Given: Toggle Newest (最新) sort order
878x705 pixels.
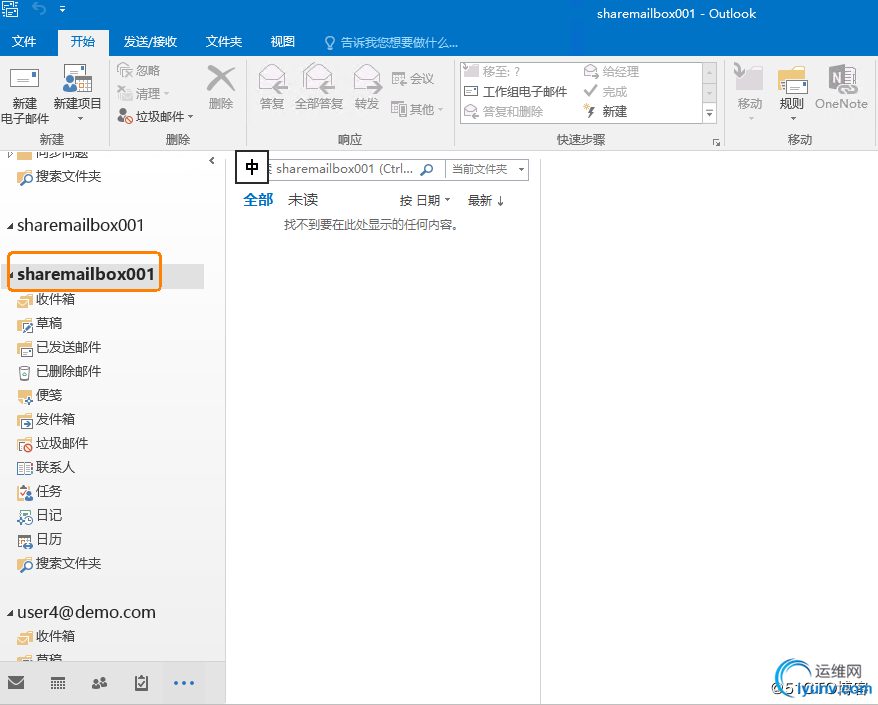Looking at the screenshot, I should [486, 200].
